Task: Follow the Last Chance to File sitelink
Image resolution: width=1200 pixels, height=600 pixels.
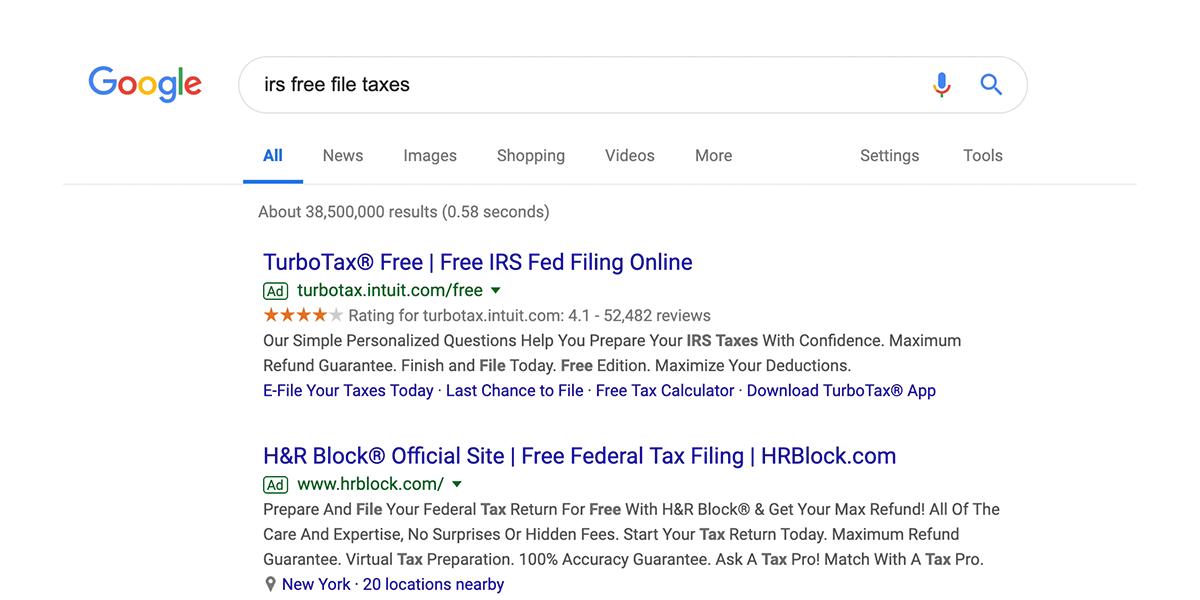Action: 515,390
